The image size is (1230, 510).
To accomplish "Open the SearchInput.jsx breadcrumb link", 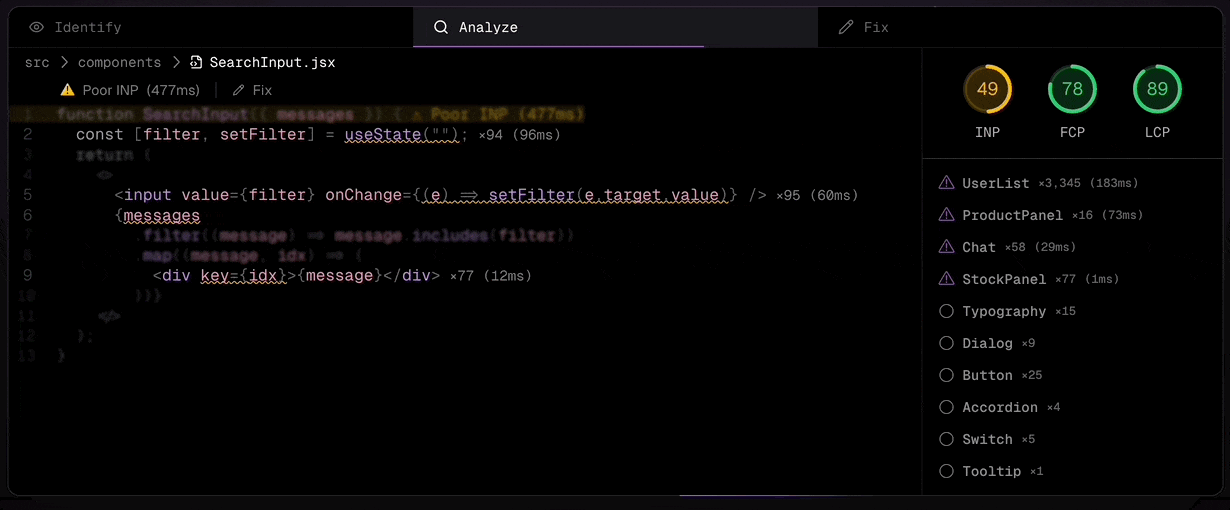I will [272, 62].
